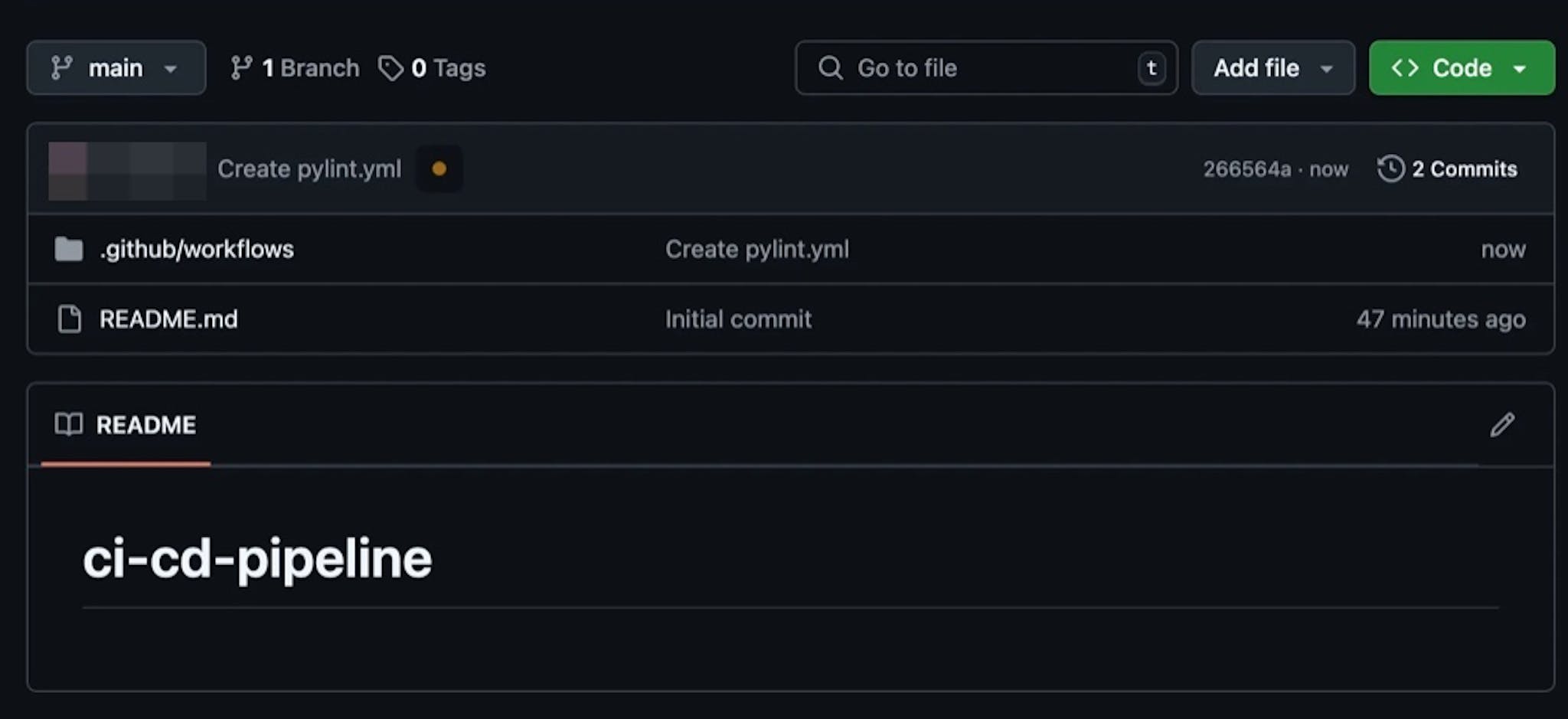The height and width of the screenshot is (719, 1568).
Task: Click the branch icon next to main
Action: click(x=62, y=68)
